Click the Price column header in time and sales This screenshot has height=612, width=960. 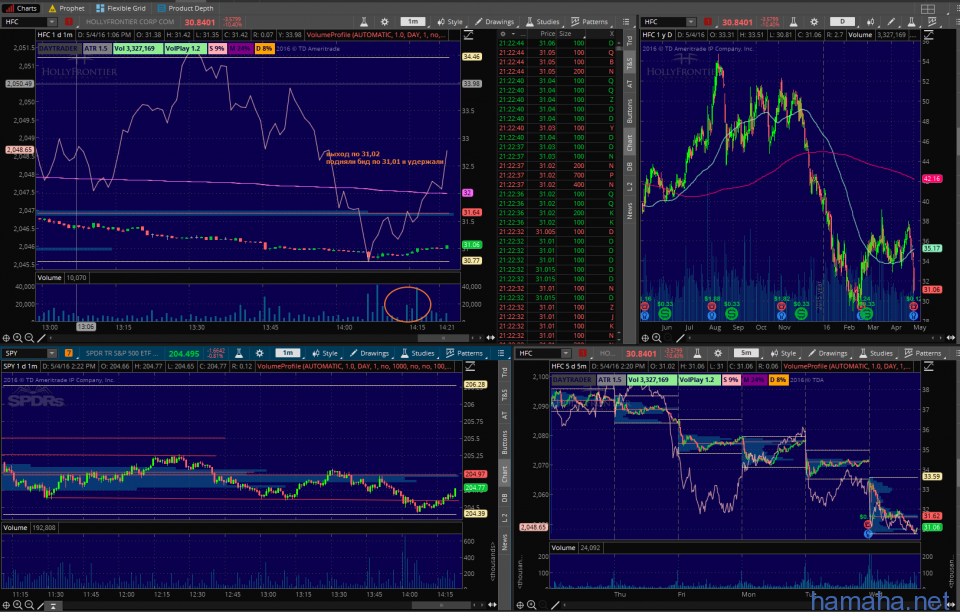tap(547, 34)
